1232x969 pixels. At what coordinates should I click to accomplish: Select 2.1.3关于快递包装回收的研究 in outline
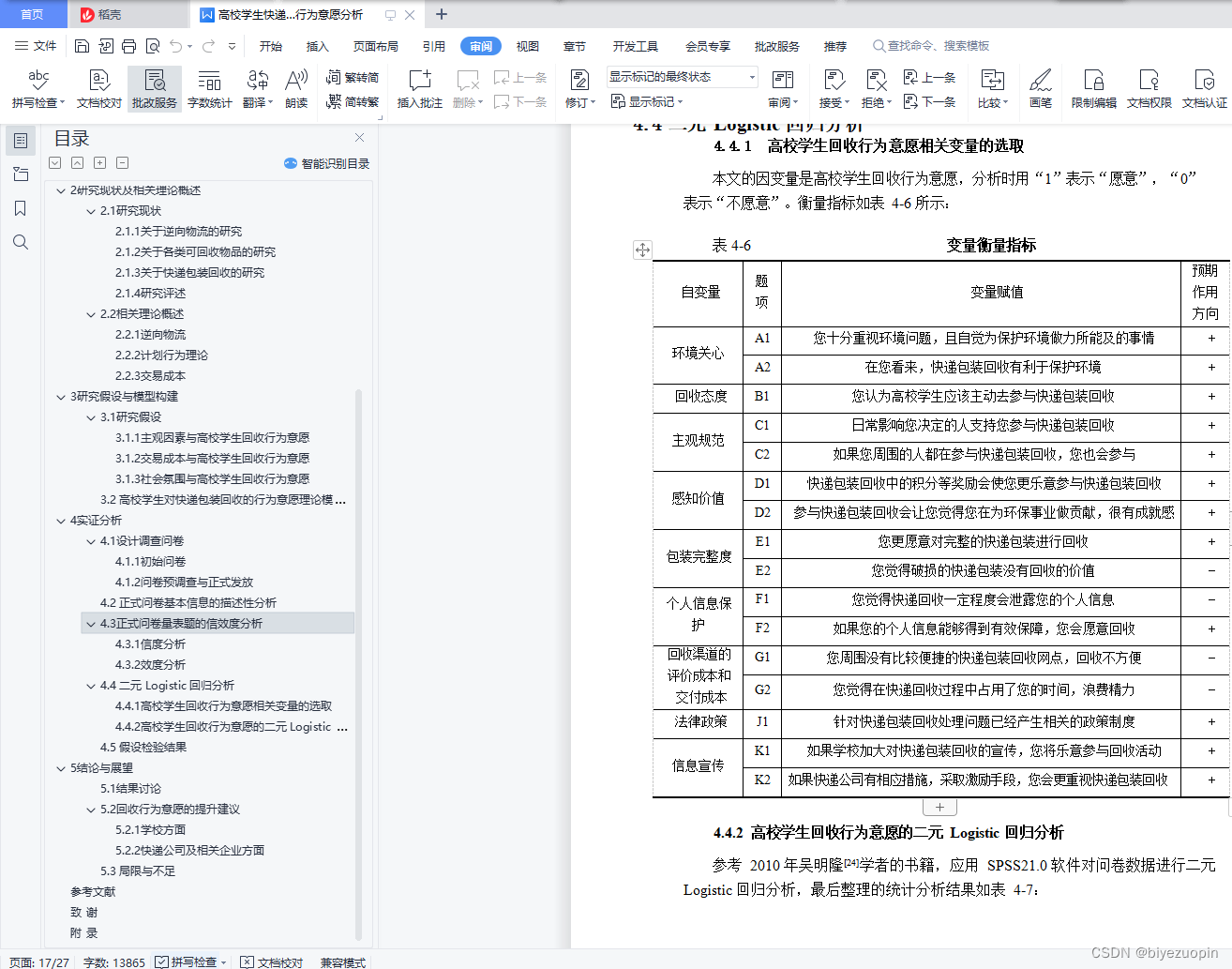(x=189, y=273)
